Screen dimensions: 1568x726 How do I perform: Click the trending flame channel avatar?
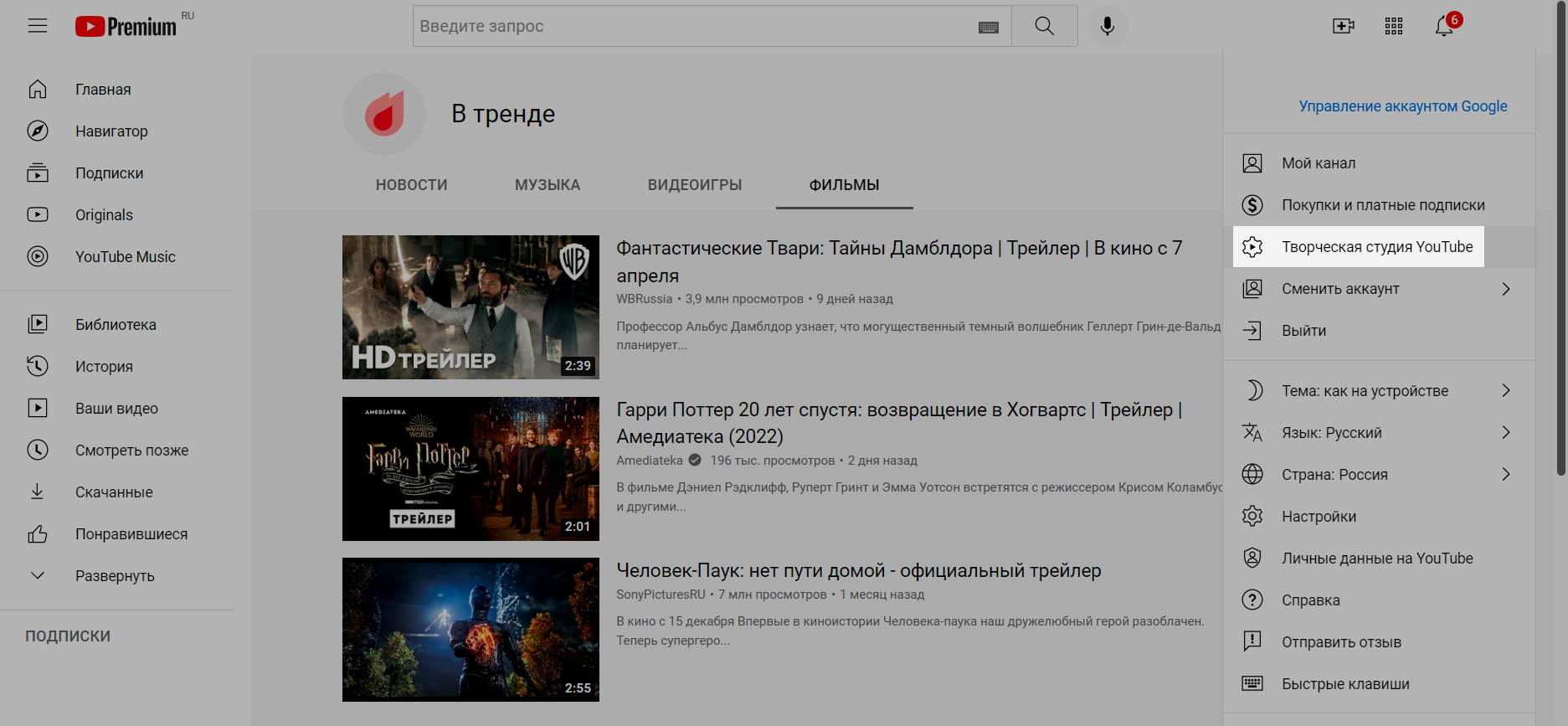pyautogui.click(x=384, y=114)
